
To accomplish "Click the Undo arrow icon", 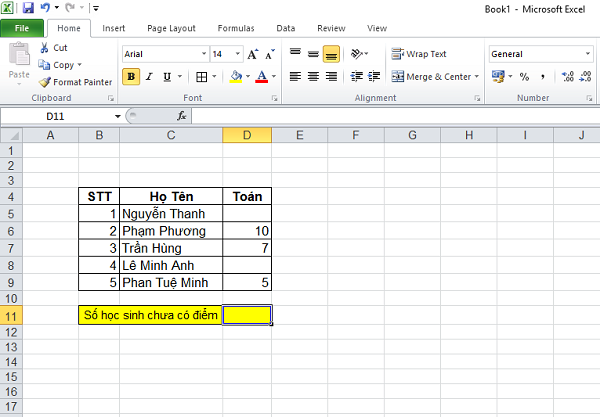I will tap(46, 7).
